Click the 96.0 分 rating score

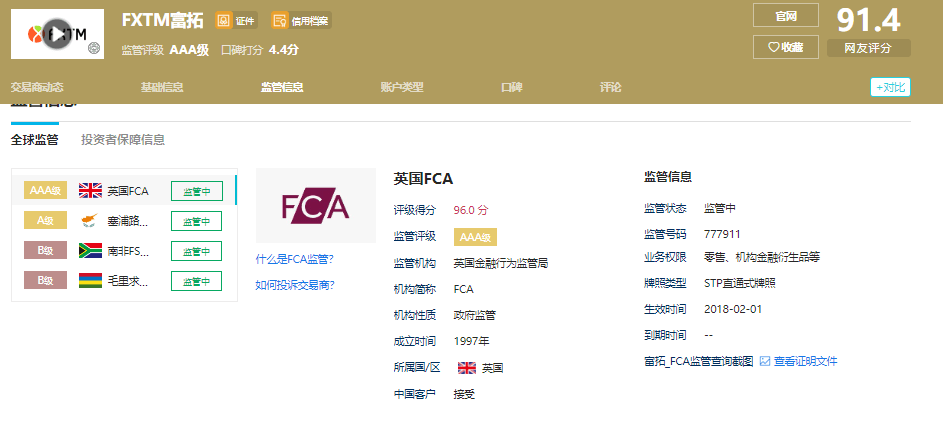coord(472,210)
